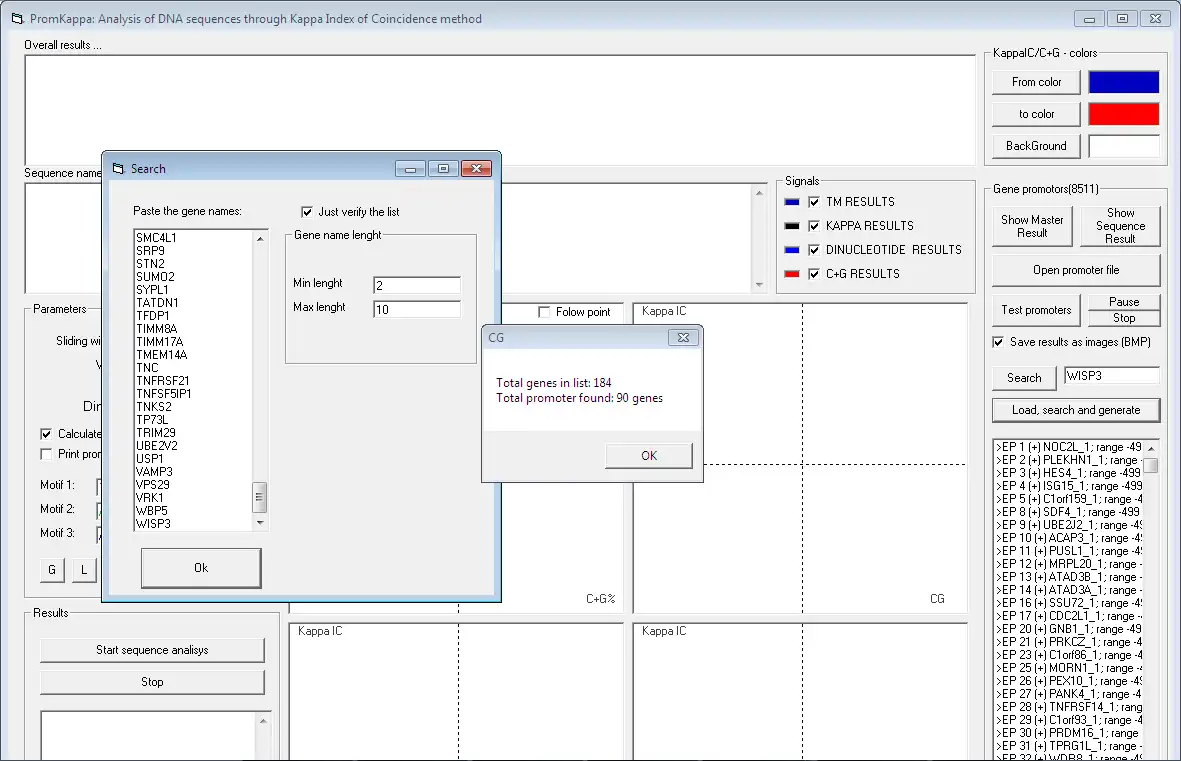Click Show Sequence Result button
The width and height of the screenshot is (1181, 761).
pos(1120,226)
